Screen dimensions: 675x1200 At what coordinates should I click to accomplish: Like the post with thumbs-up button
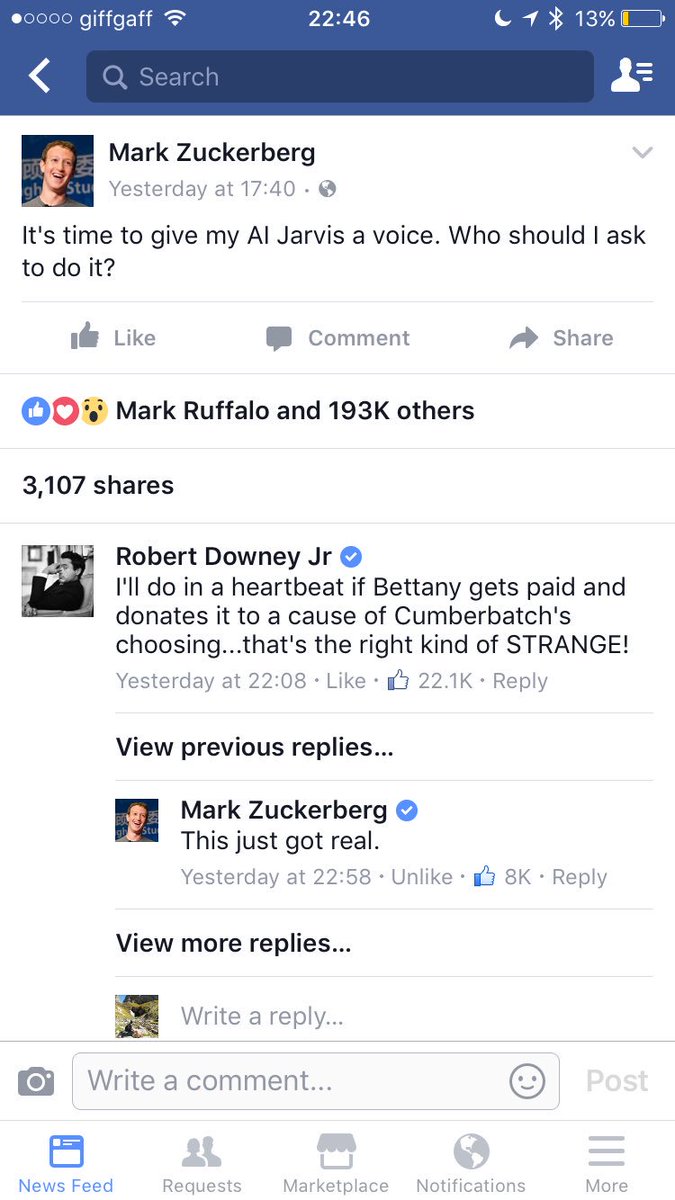click(x=113, y=338)
